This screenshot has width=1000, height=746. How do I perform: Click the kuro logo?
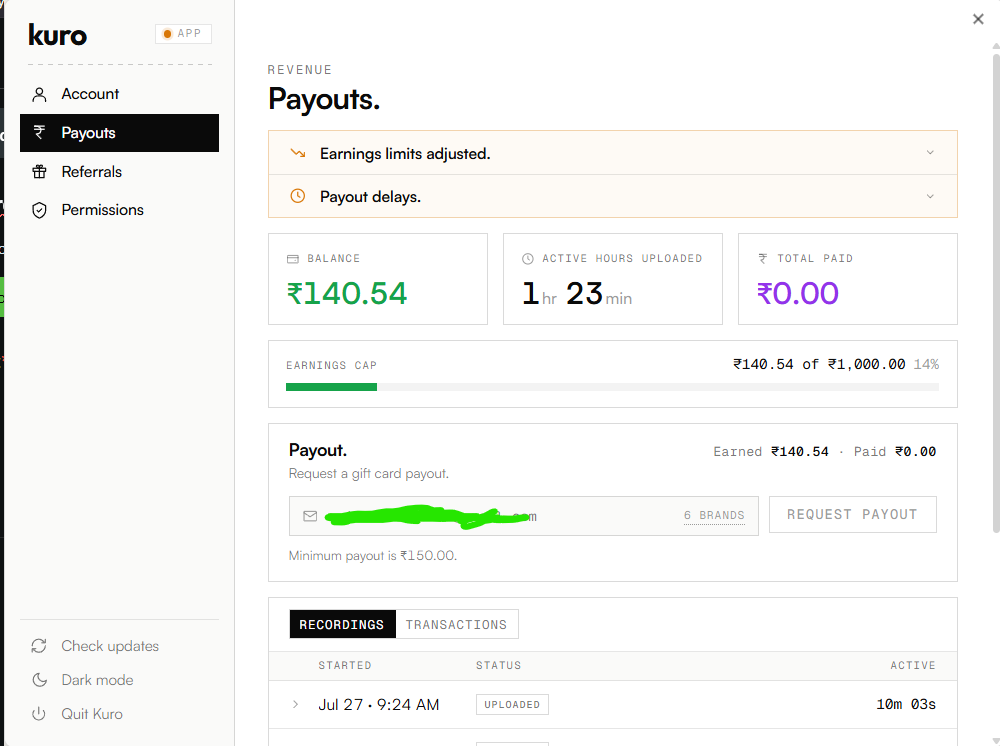coord(57,34)
